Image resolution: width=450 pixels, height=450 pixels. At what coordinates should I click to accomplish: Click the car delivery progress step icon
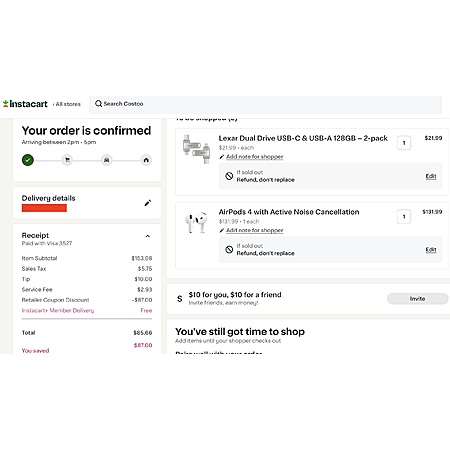(x=107, y=160)
